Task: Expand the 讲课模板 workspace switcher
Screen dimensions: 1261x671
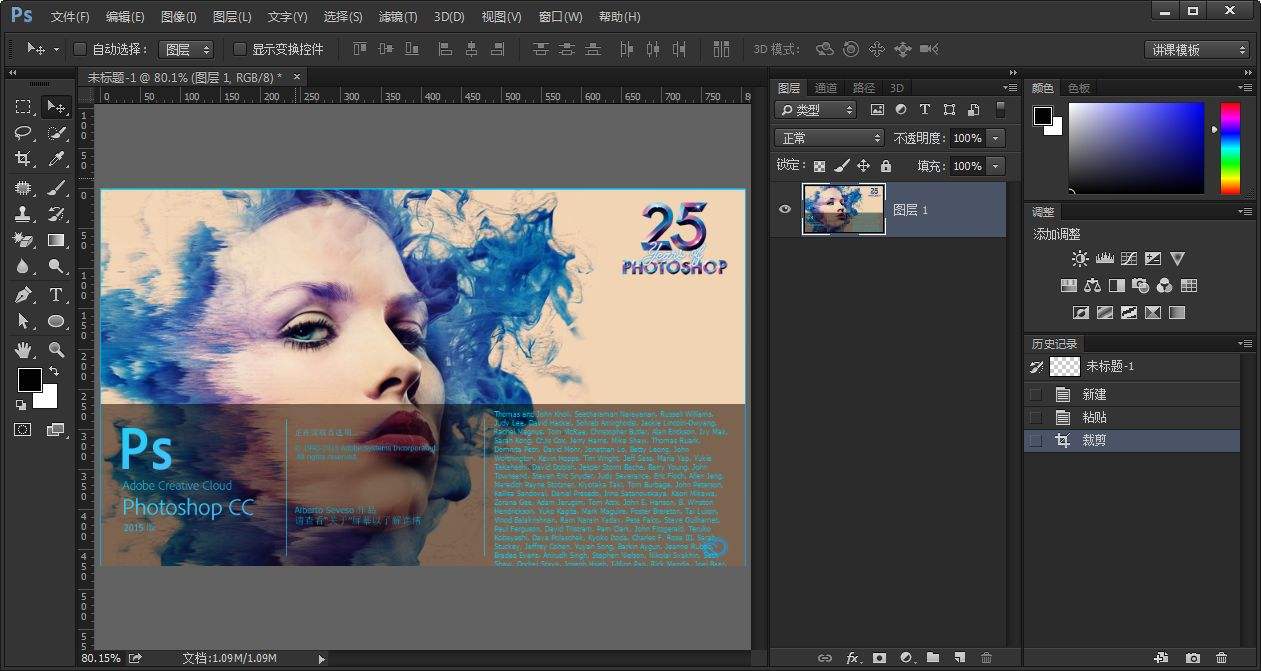Action: [x=1196, y=48]
